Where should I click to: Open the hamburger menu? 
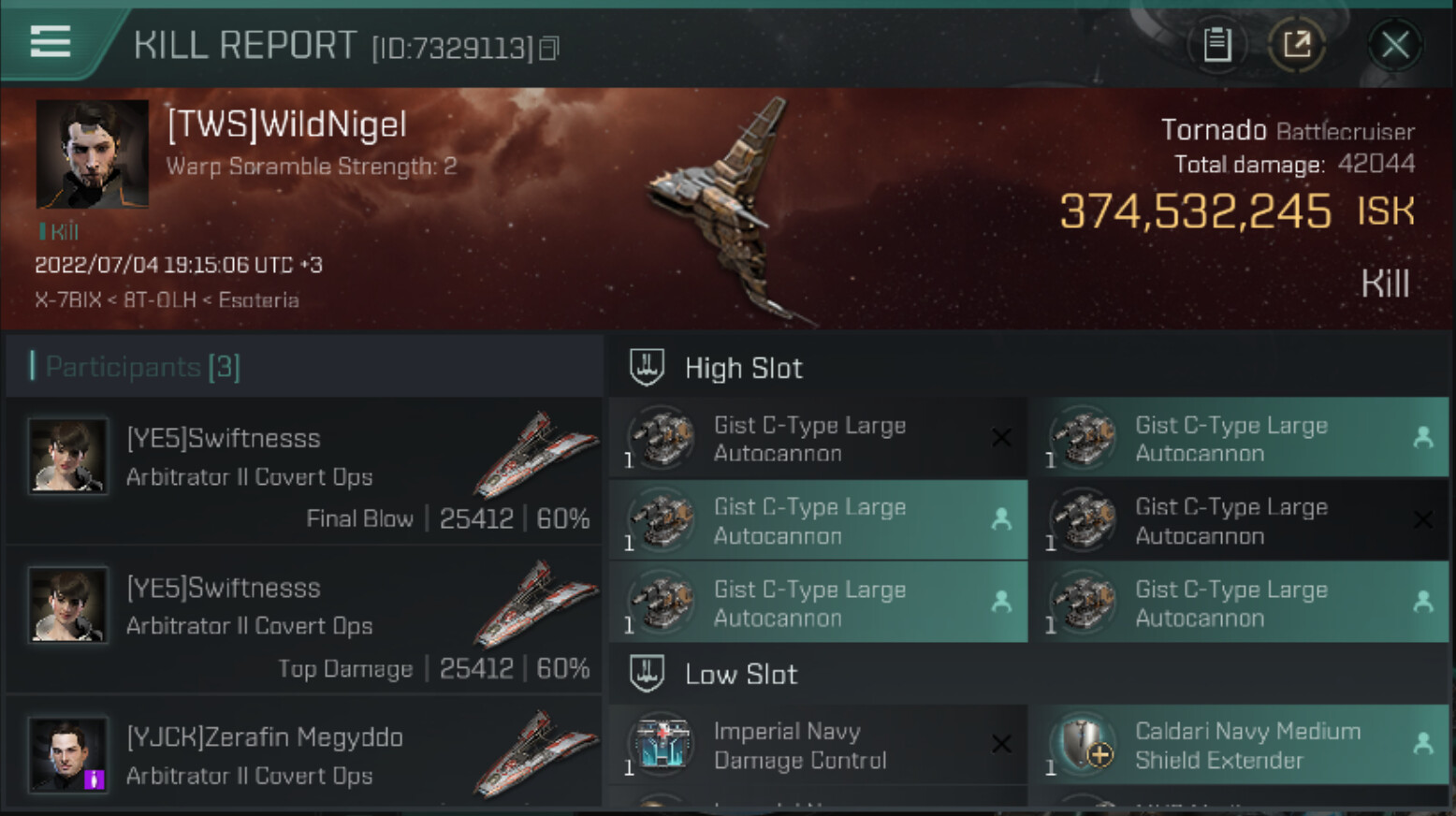tap(51, 42)
